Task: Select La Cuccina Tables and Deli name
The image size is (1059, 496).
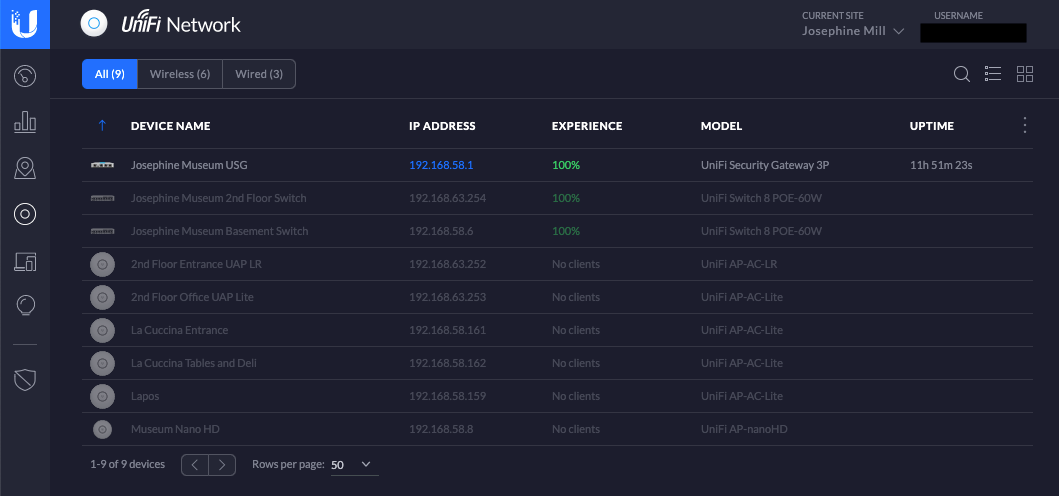Action: (x=193, y=363)
